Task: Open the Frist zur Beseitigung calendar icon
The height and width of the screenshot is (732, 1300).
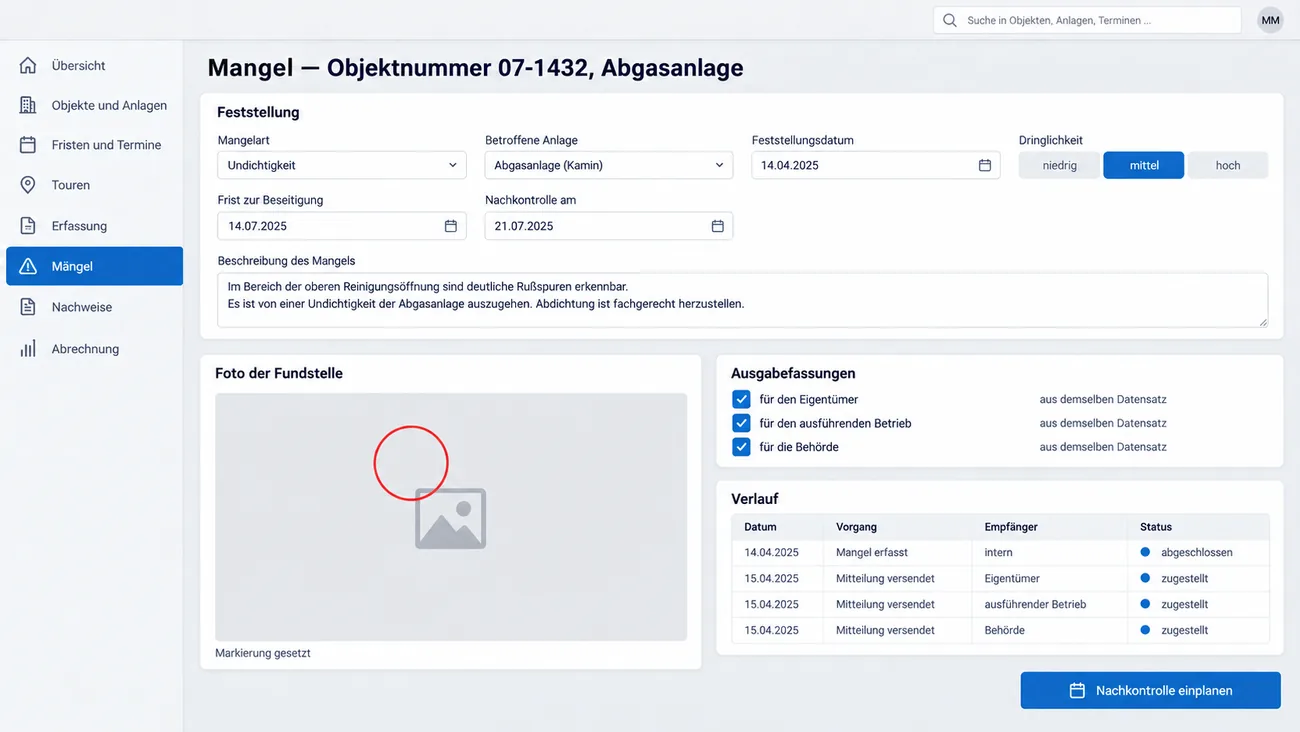Action: pos(451,226)
